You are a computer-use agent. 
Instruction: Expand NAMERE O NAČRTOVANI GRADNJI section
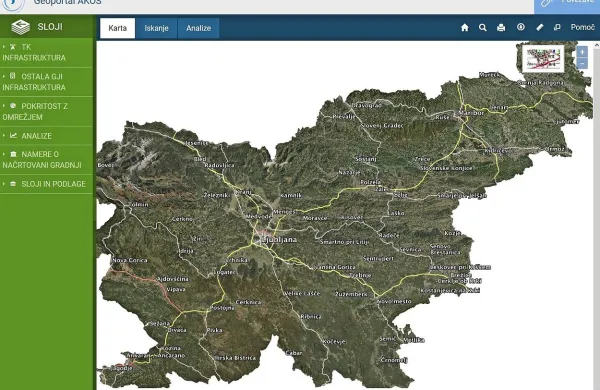(x=46, y=160)
